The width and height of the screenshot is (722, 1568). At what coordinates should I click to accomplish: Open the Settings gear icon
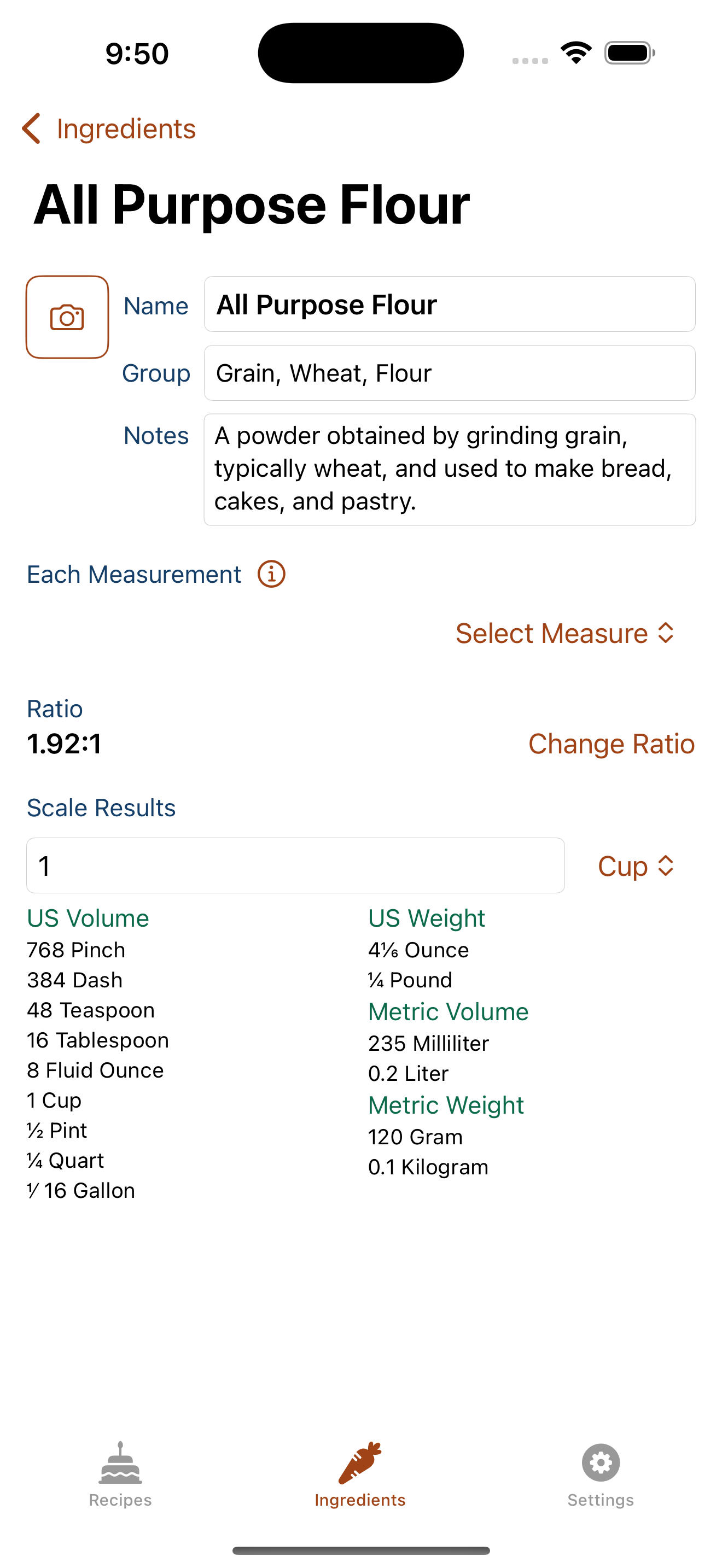(x=601, y=1462)
